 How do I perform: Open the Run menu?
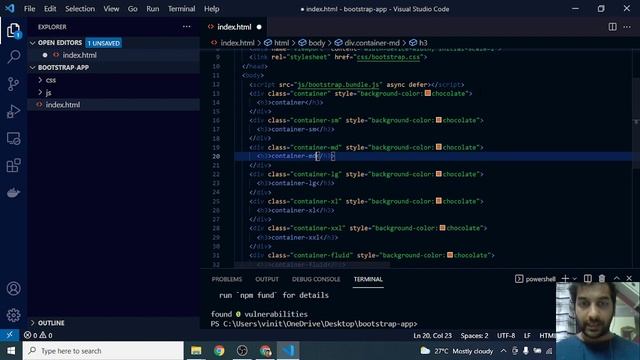pyautogui.click(x=153, y=9)
